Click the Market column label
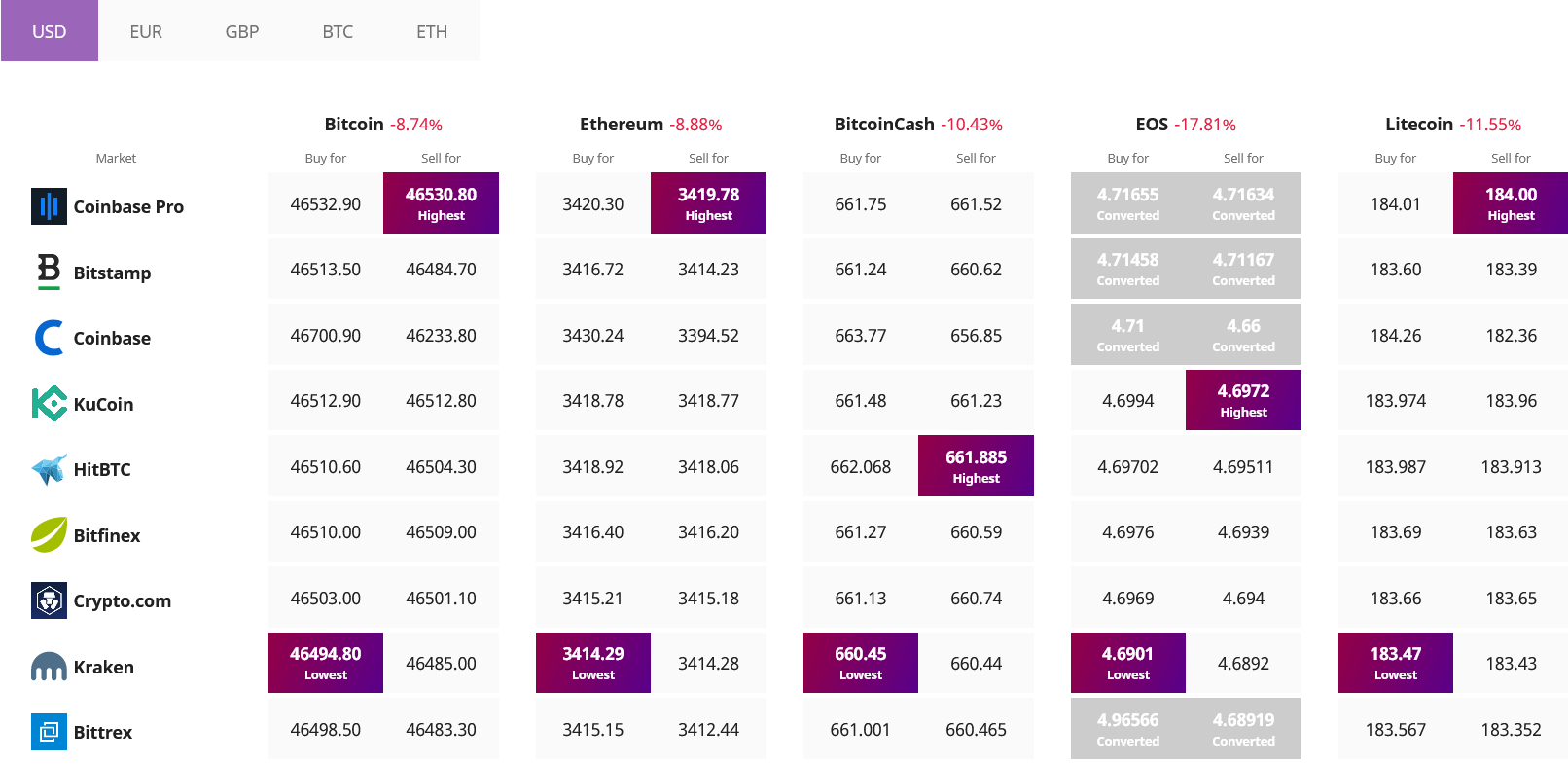 tap(116, 158)
